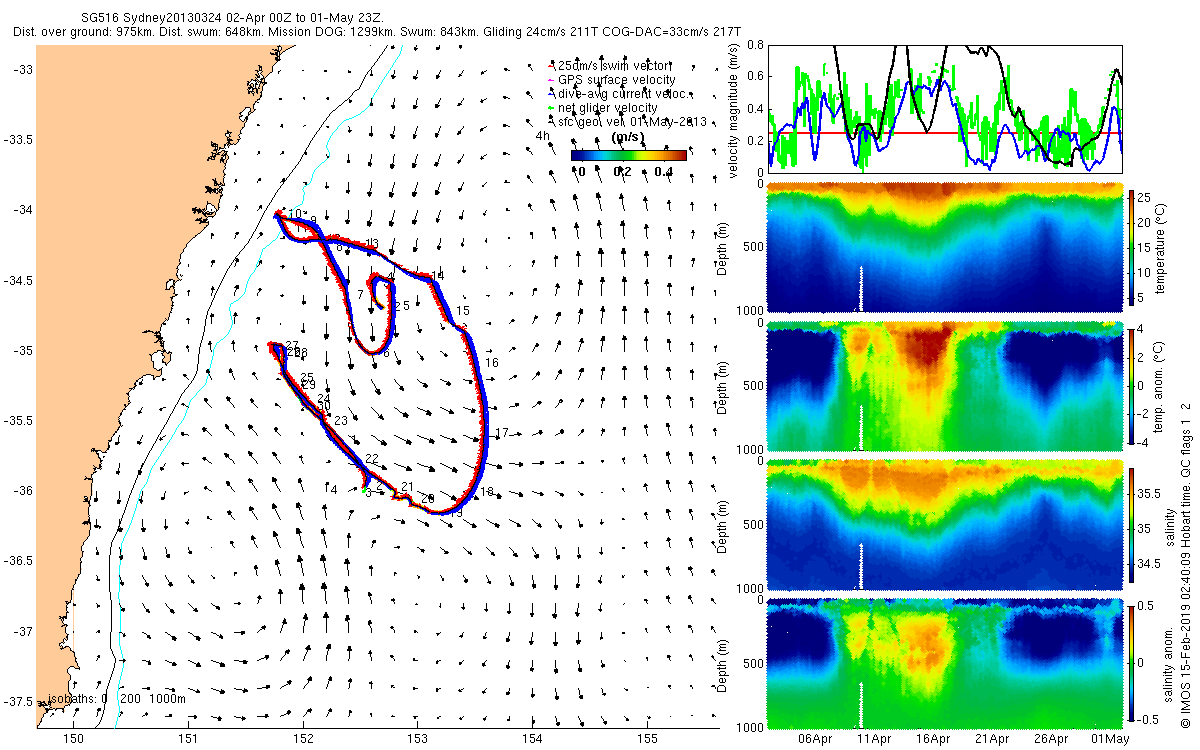Click the '11Apr' date tick label

[x=874, y=739]
